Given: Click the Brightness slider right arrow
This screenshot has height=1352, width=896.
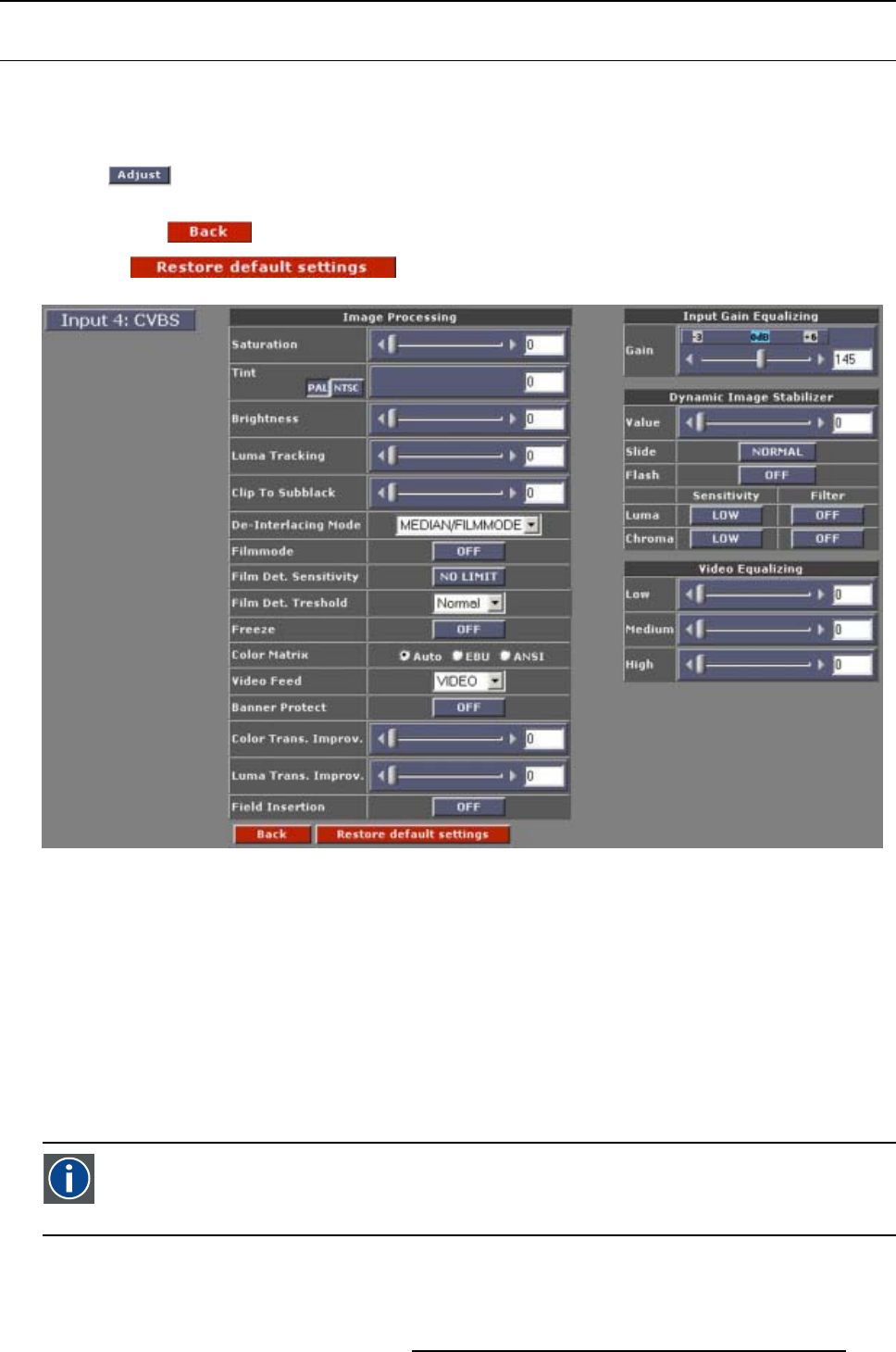Looking at the screenshot, I should pyautogui.click(x=513, y=419).
